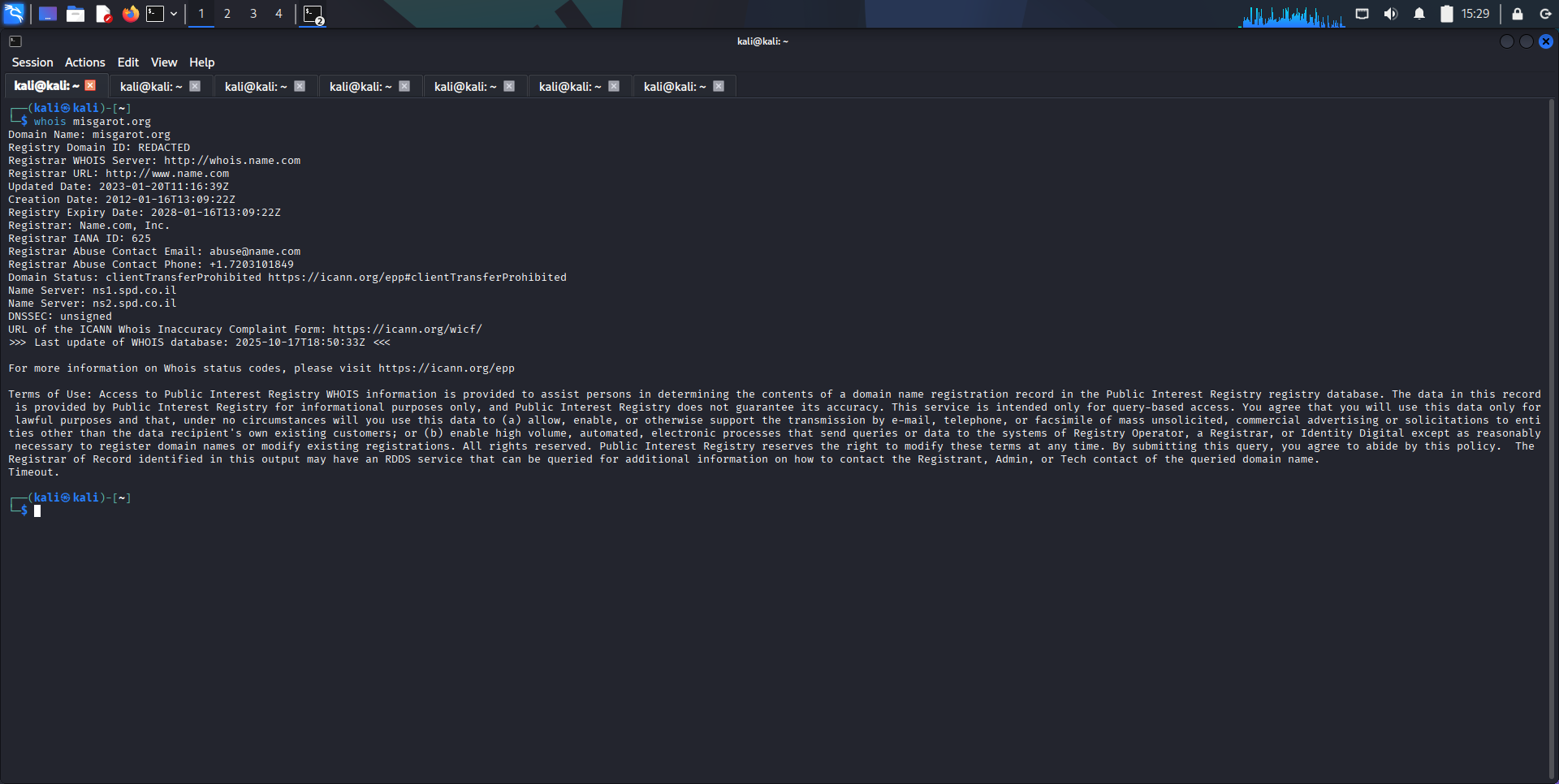The image size is (1559, 784).
Task: Close the fourth terminal tab
Action: [404, 86]
